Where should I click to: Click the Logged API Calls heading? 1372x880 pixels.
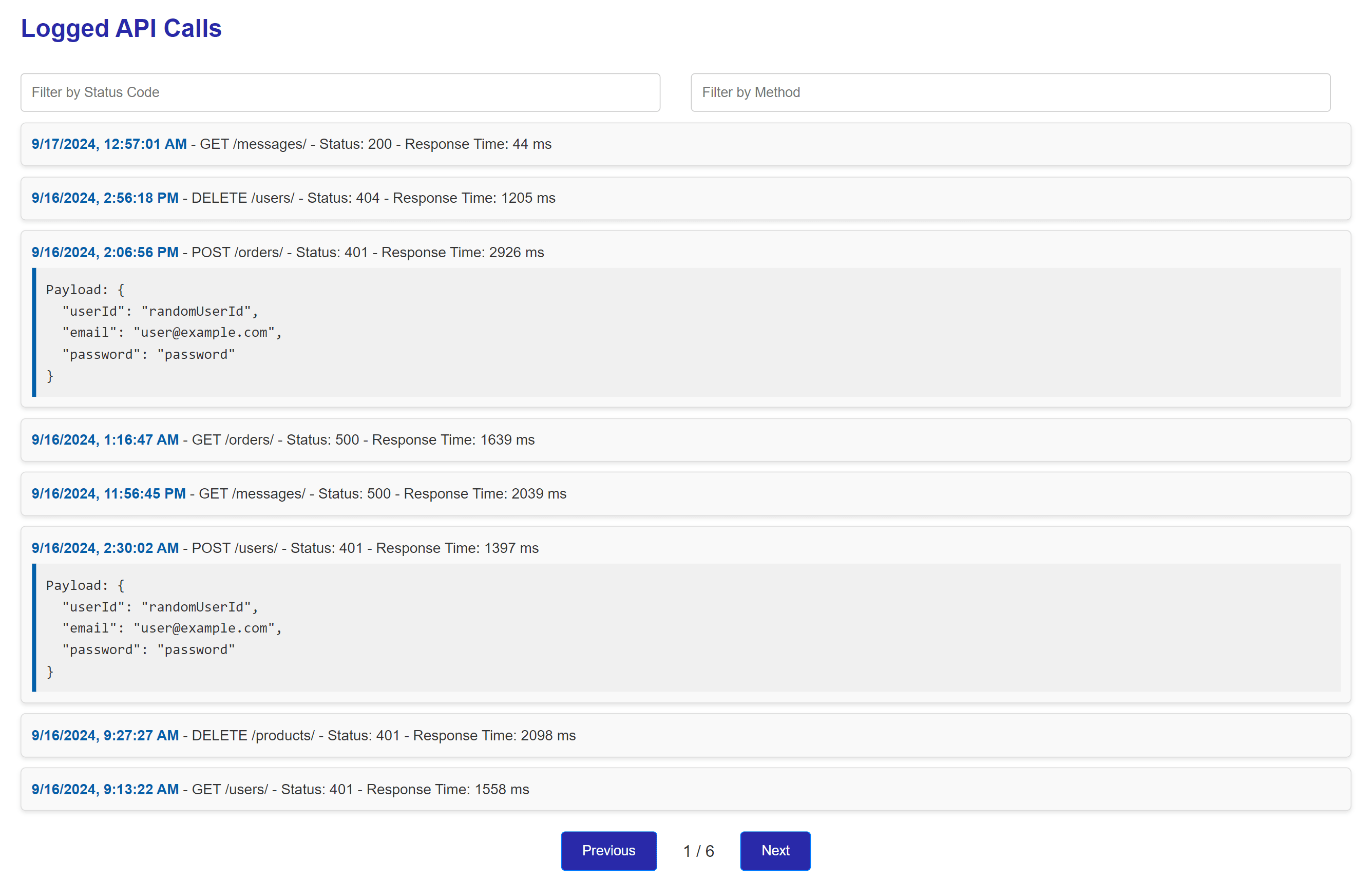tap(121, 29)
